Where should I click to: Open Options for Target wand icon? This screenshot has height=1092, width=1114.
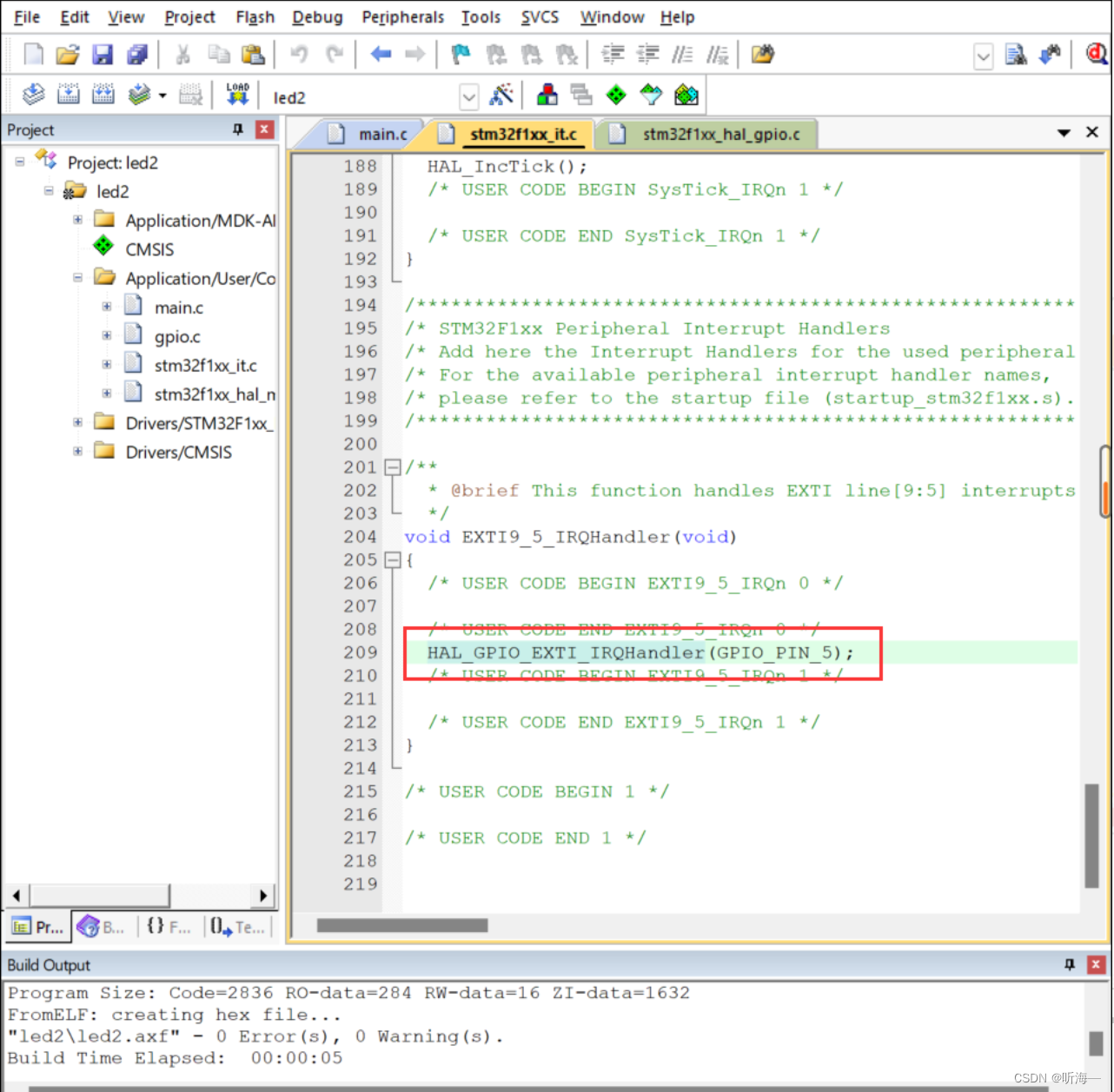[x=501, y=95]
